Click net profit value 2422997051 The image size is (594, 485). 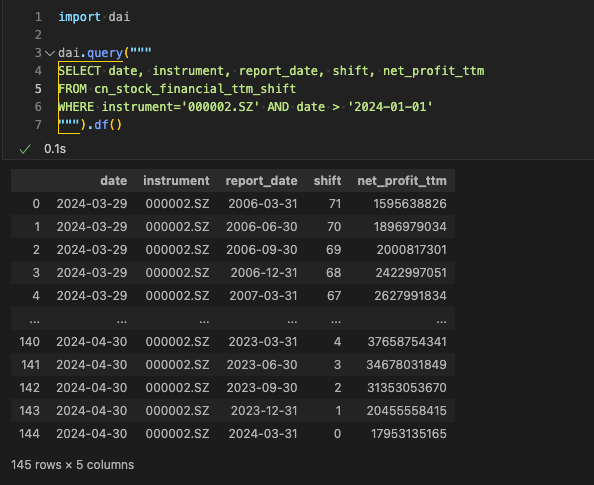tap(411, 273)
